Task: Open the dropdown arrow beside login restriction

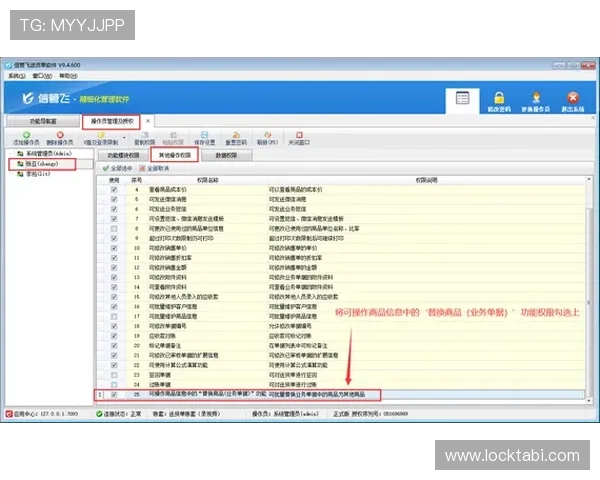Action: (124, 137)
